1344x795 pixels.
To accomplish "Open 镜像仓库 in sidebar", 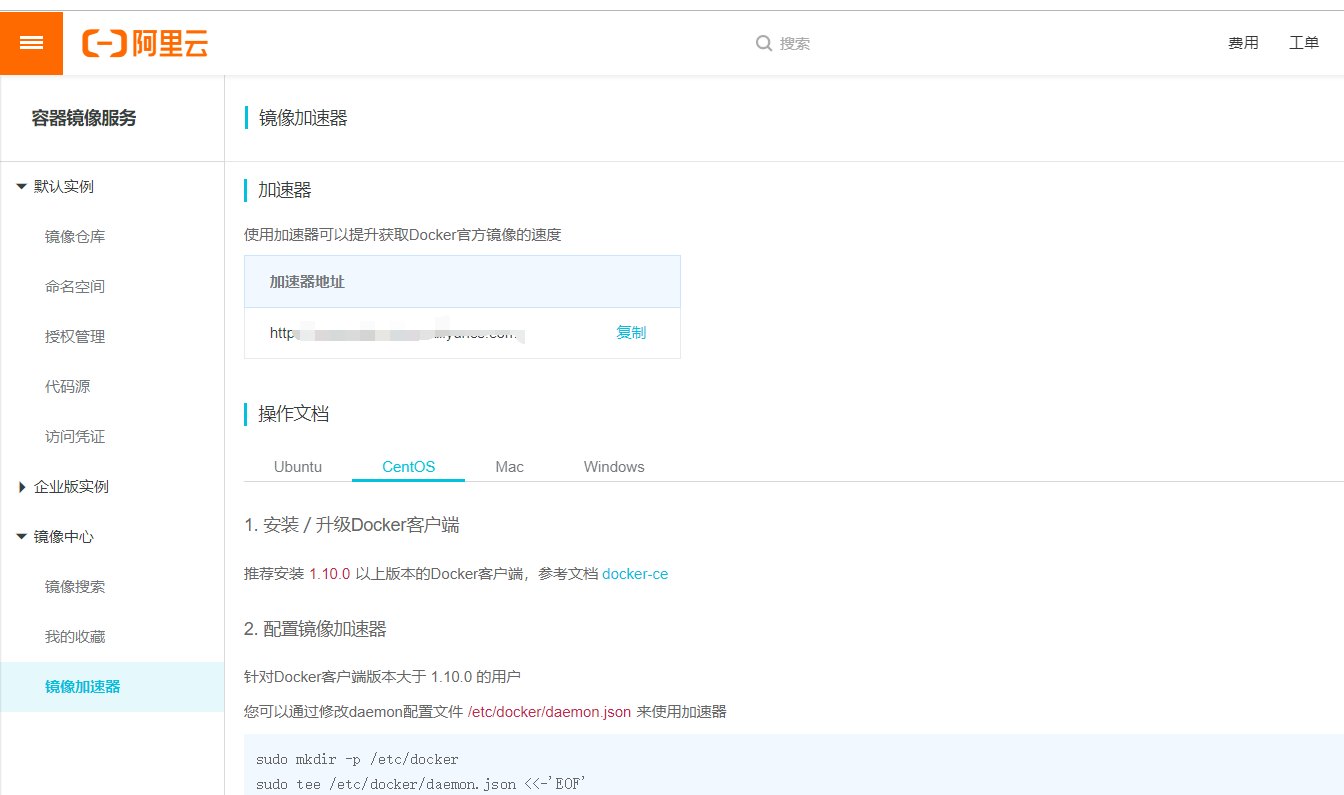I will (75, 237).
